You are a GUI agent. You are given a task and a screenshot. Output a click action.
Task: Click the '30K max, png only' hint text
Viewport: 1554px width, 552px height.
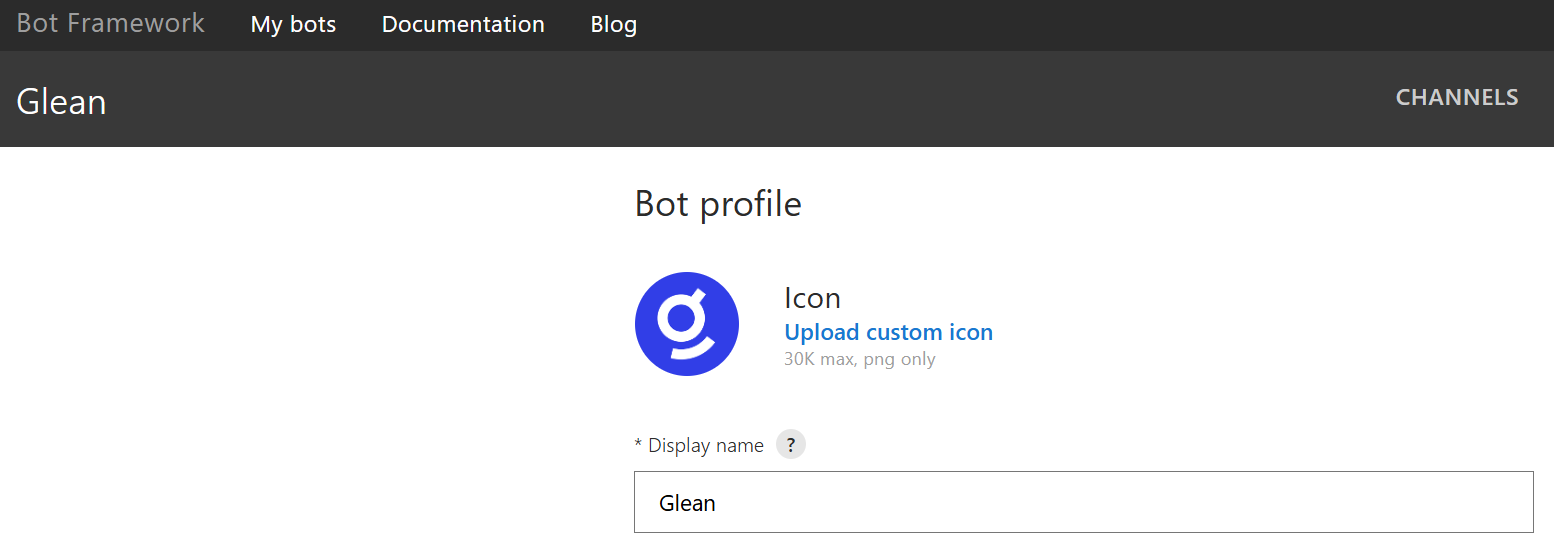[x=860, y=359]
